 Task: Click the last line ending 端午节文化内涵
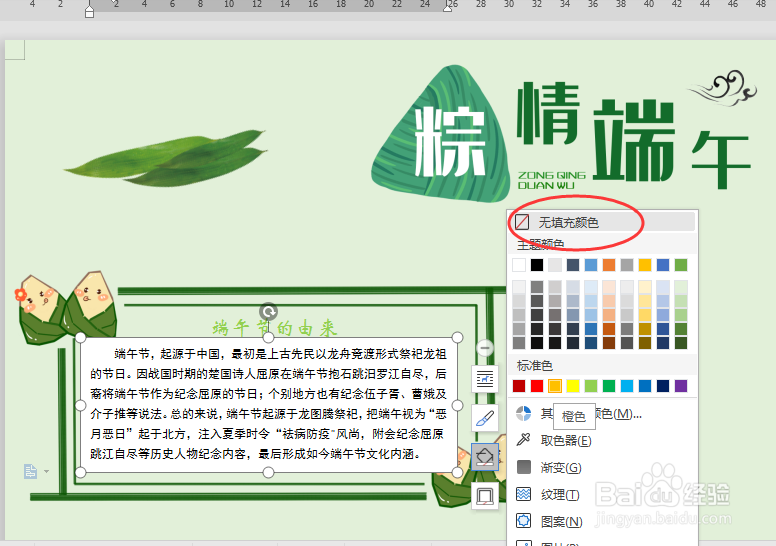click(x=255, y=453)
